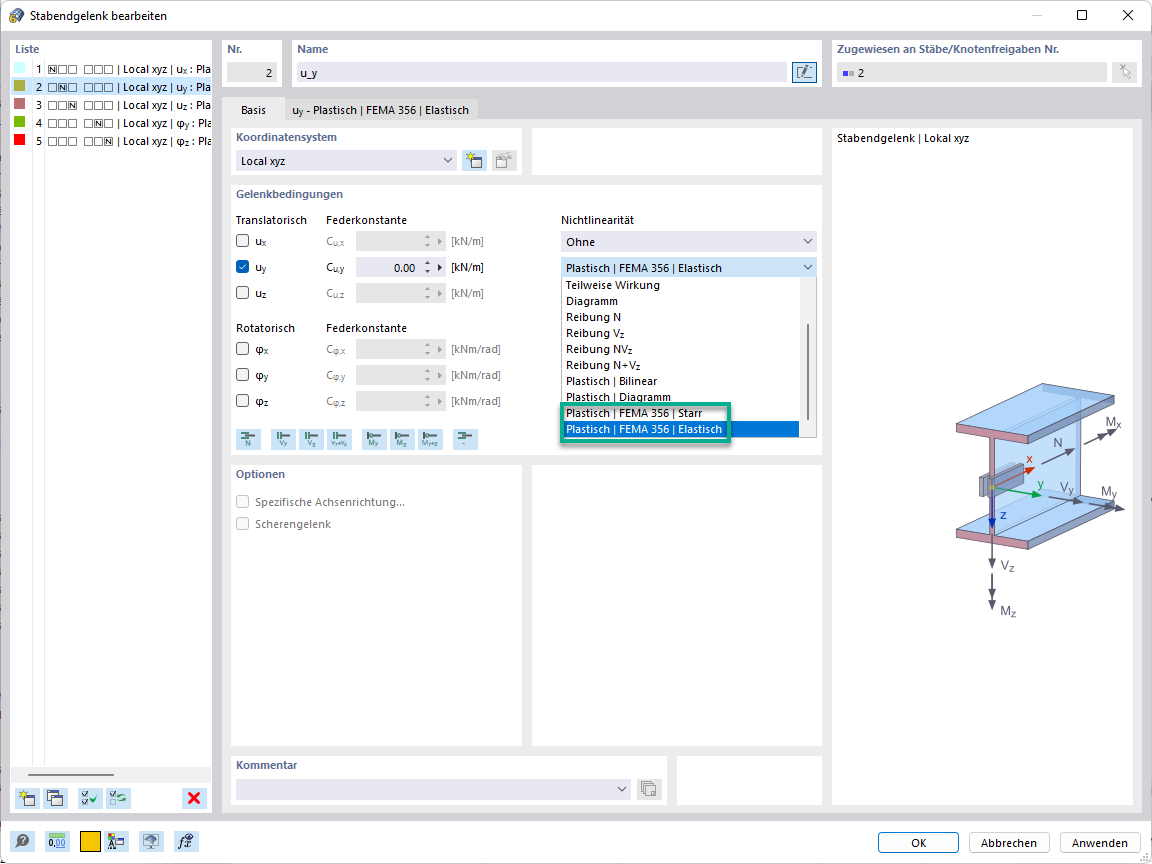Create a new hinge in the list
Viewport: 1152px width, 864px height.
pyautogui.click(x=27, y=798)
